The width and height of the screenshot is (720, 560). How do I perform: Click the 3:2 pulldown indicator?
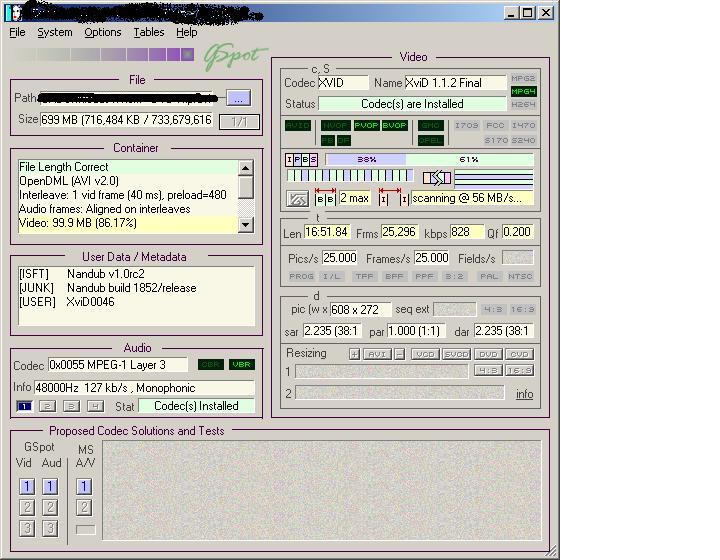(x=454, y=276)
